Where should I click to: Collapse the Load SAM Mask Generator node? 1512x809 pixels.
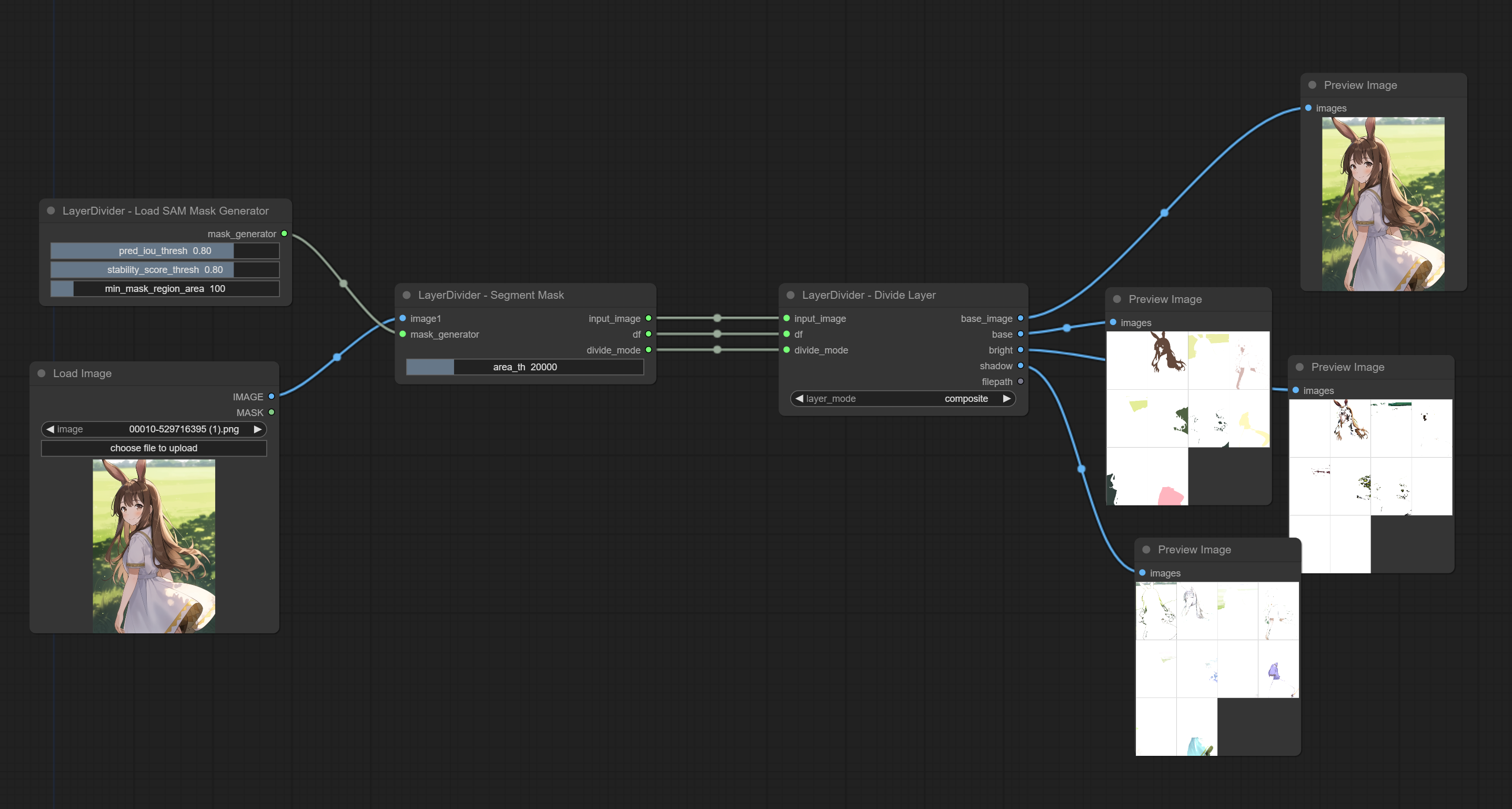click(x=51, y=210)
